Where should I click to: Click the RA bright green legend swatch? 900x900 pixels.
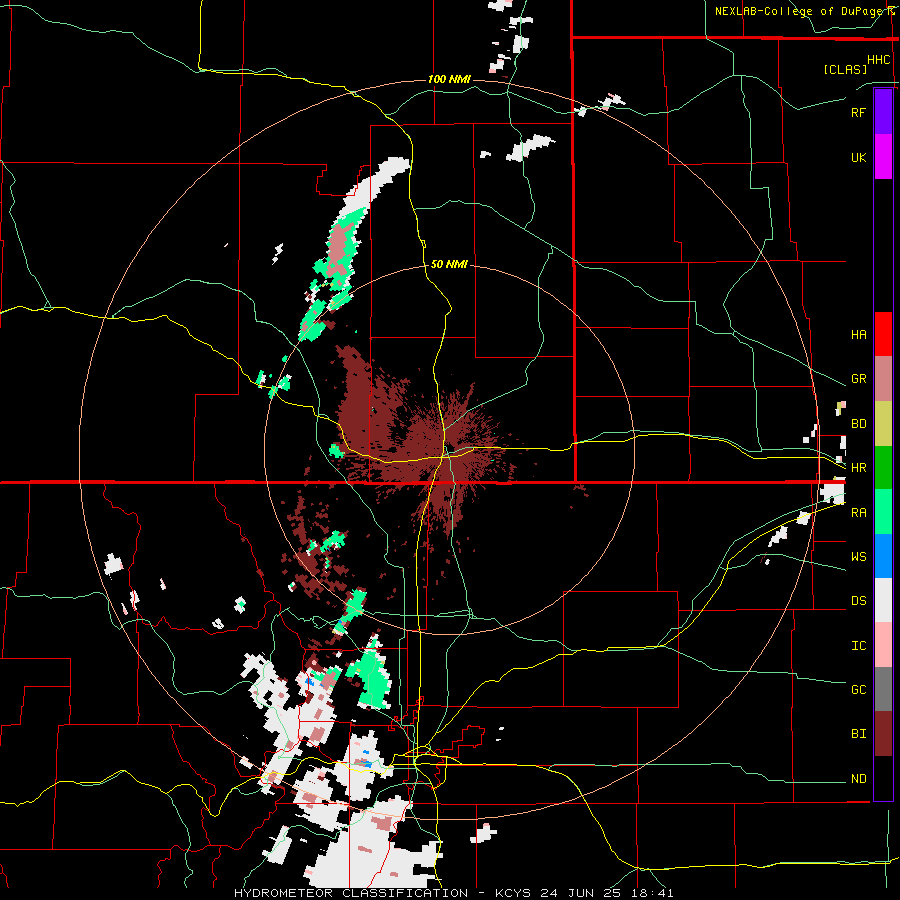[883, 511]
